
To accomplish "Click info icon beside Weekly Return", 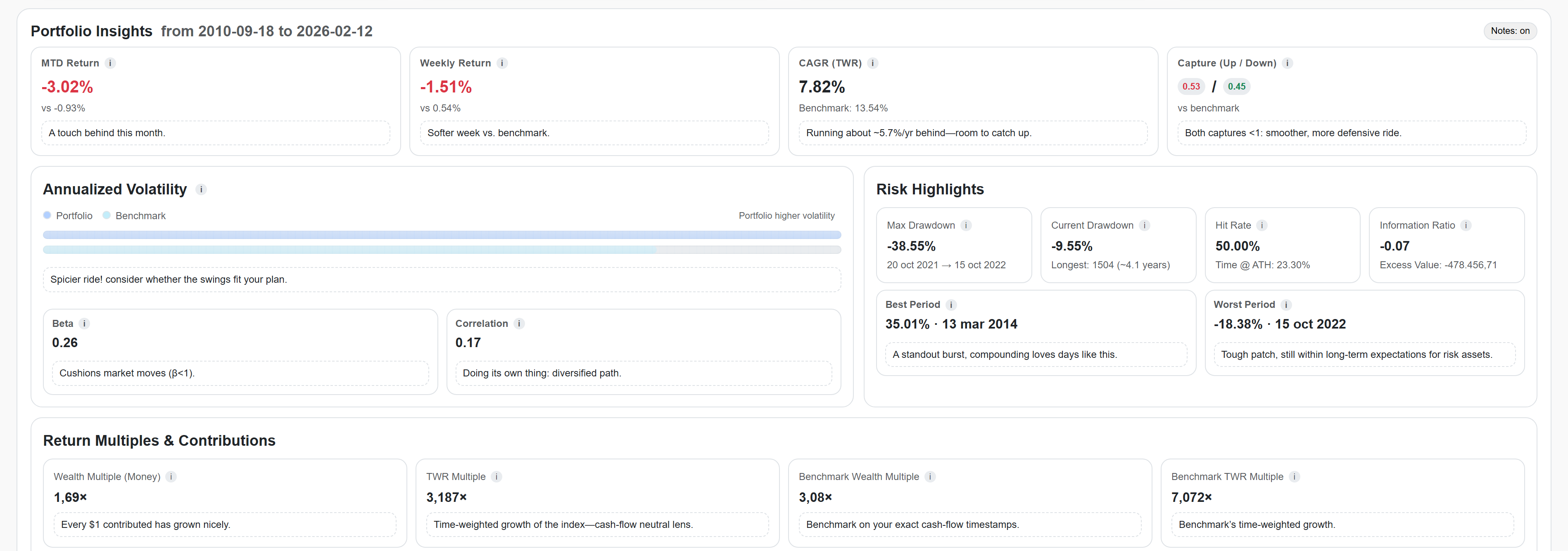I will pyautogui.click(x=502, y=63).
